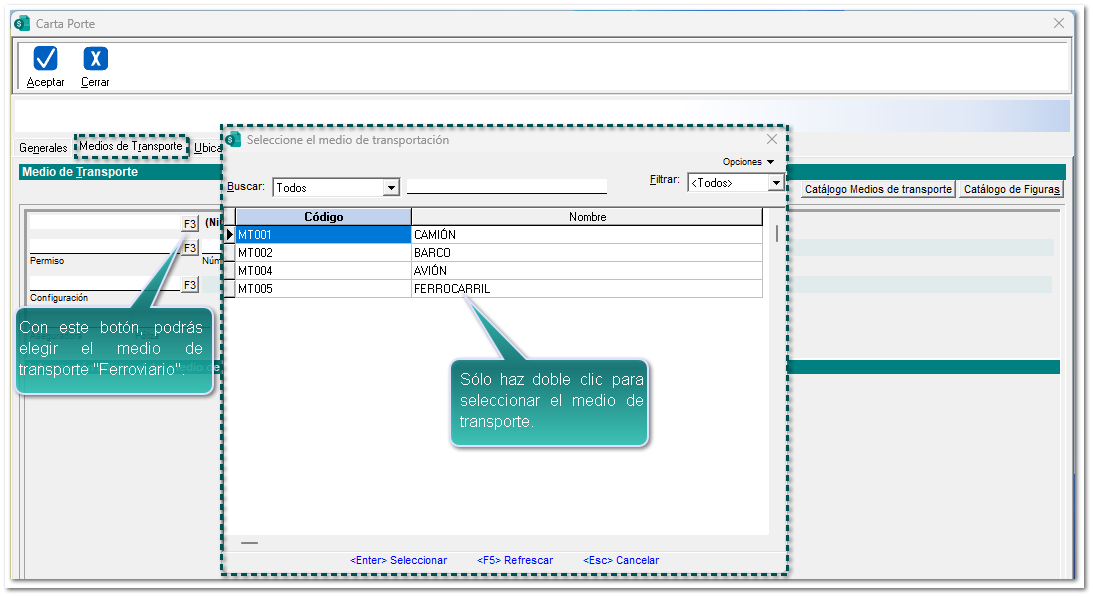Select the FERROCARRIL row
This screenshot has height=597, width=1093.
pyautogui.click(x=452, y=289)
